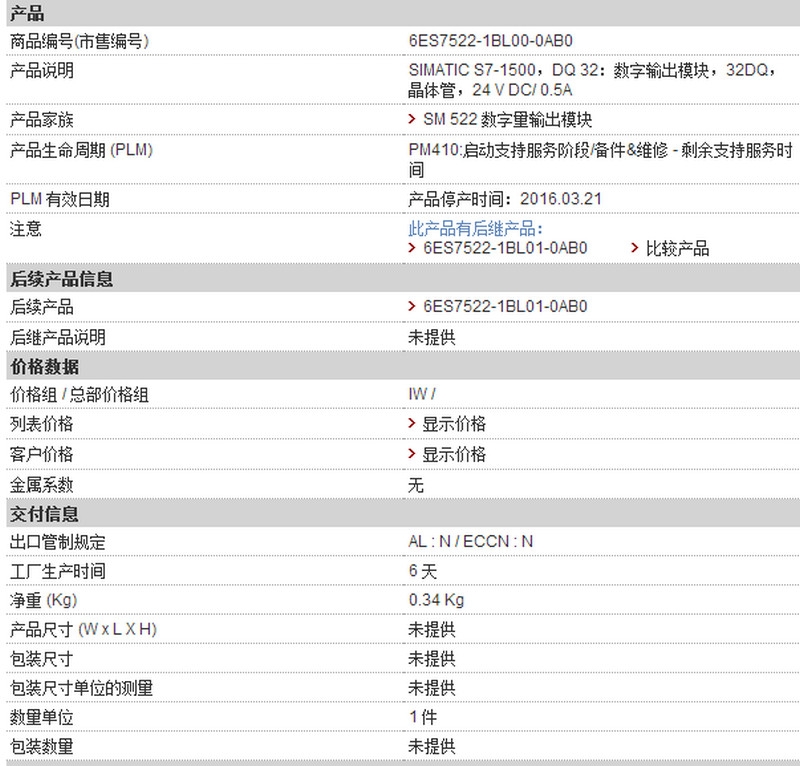Open 6ES7522-1BL01-0AB0 link in 后续产品 row
Image resolution: width=800 pixels, height=766 pixels.
click(505, 307)
